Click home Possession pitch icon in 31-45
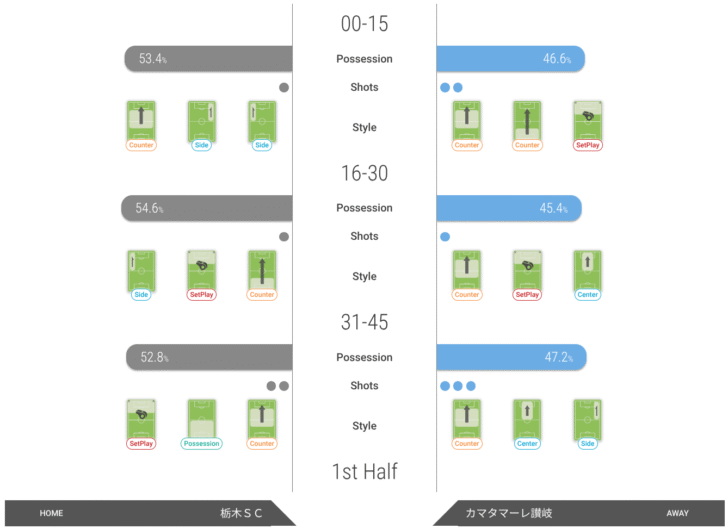The width and height of the screenshot is (728, 529). [x=202, y=419]
